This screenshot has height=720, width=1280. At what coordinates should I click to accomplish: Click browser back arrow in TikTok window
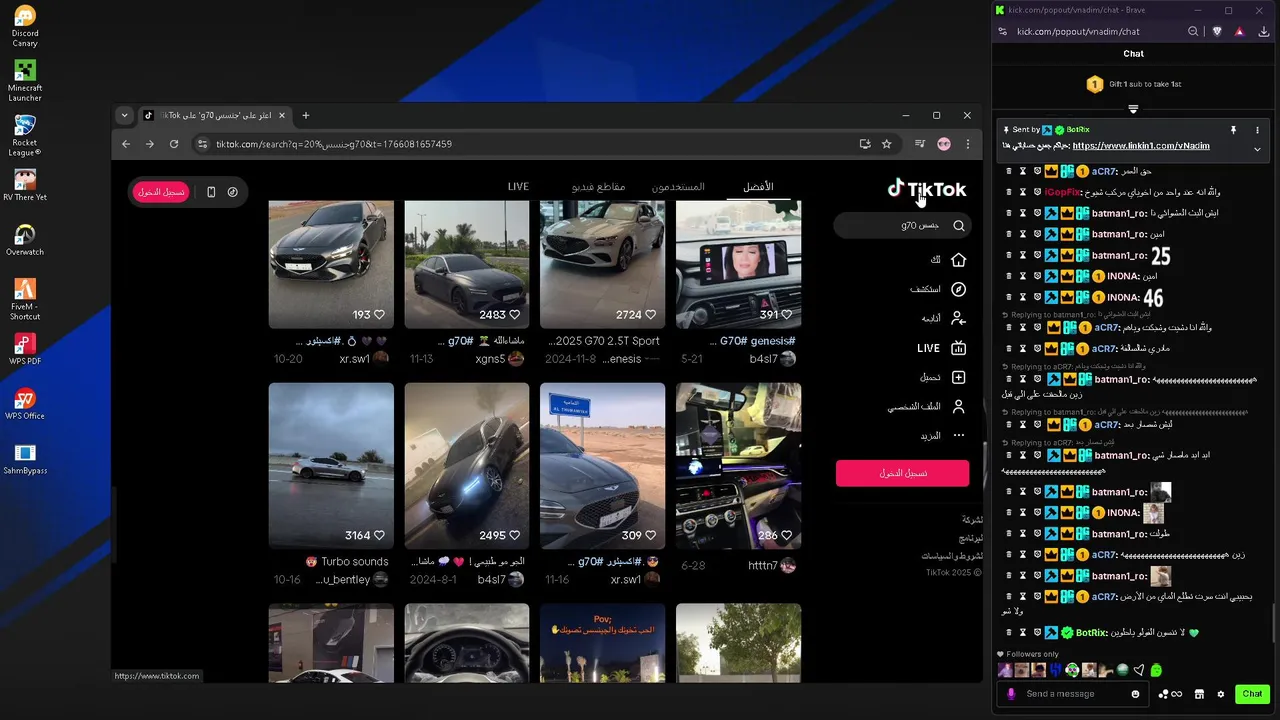126,144
